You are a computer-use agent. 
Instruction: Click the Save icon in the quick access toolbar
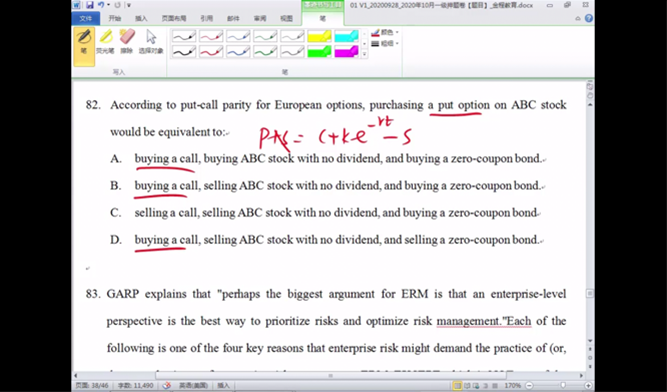[x=90, y=5]
